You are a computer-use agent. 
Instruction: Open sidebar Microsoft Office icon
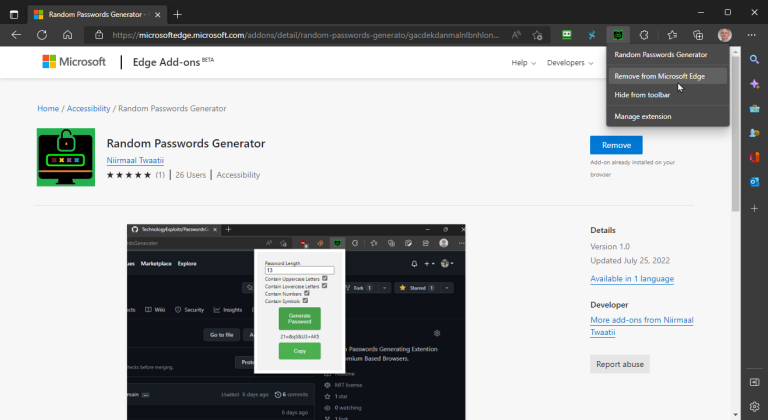point(754,157)
